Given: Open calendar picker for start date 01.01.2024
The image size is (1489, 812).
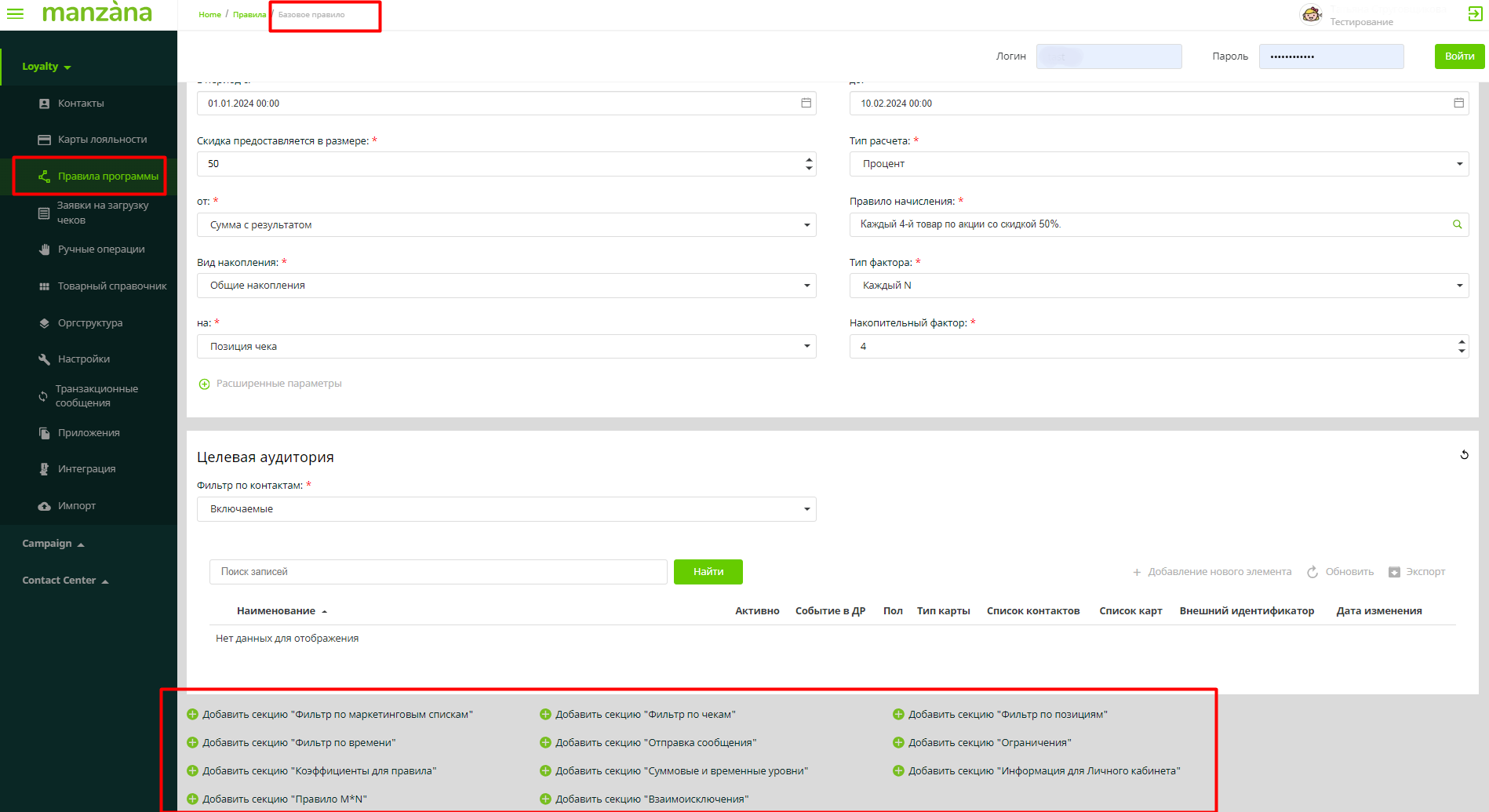Looking at the screenshot, I should tap(806, 104).
